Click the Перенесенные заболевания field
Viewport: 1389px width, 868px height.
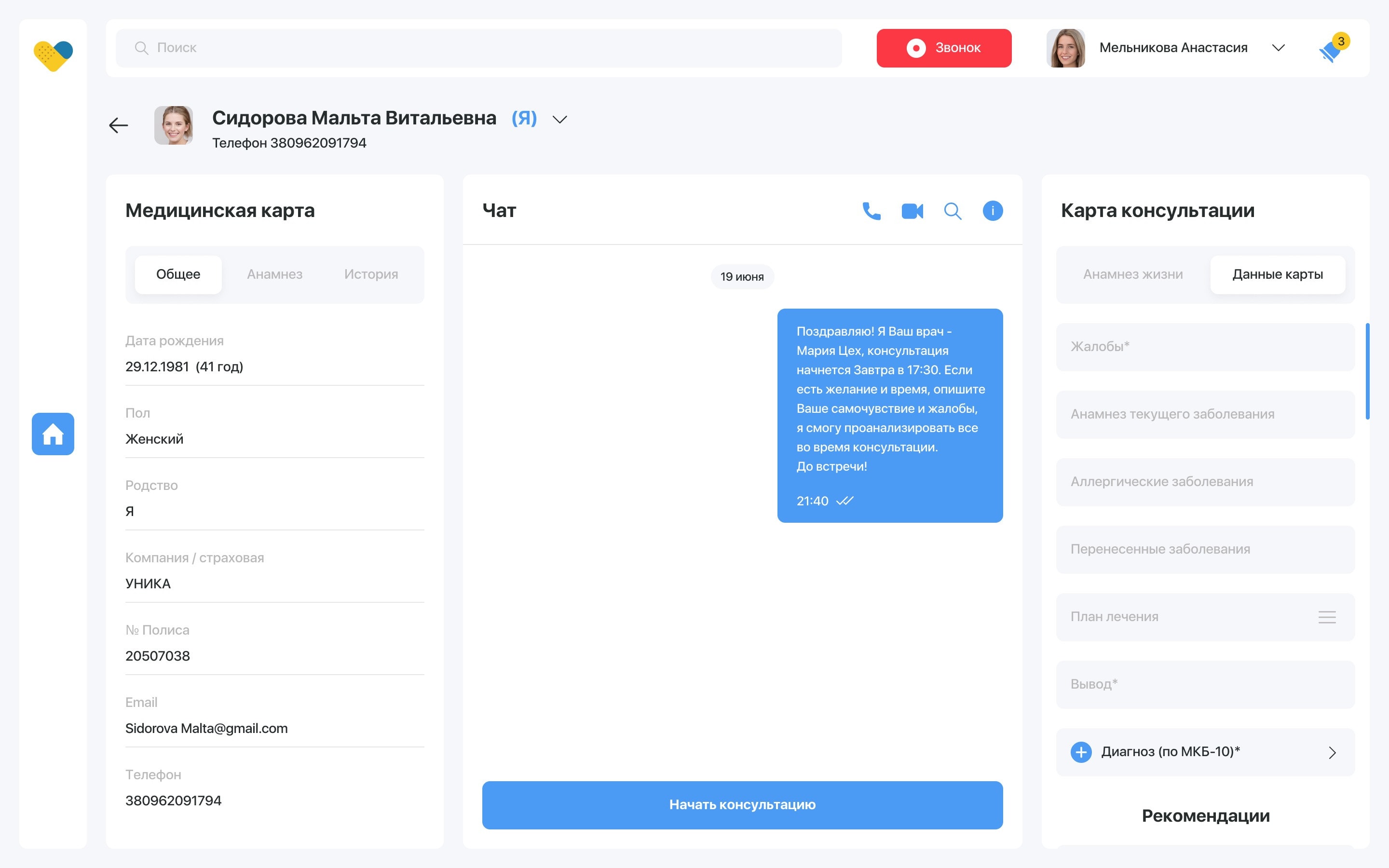tap(1205, 549)
